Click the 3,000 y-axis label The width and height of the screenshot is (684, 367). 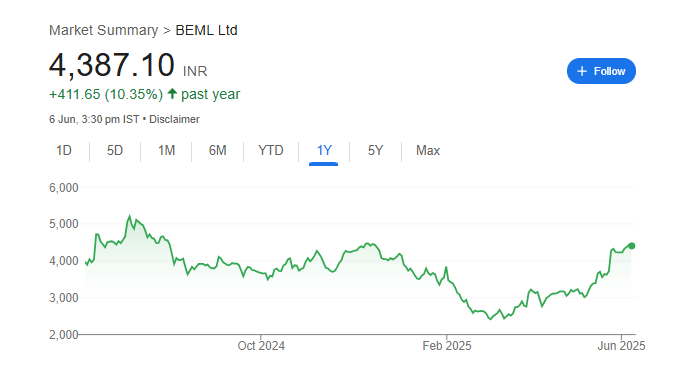pos(64,298)
